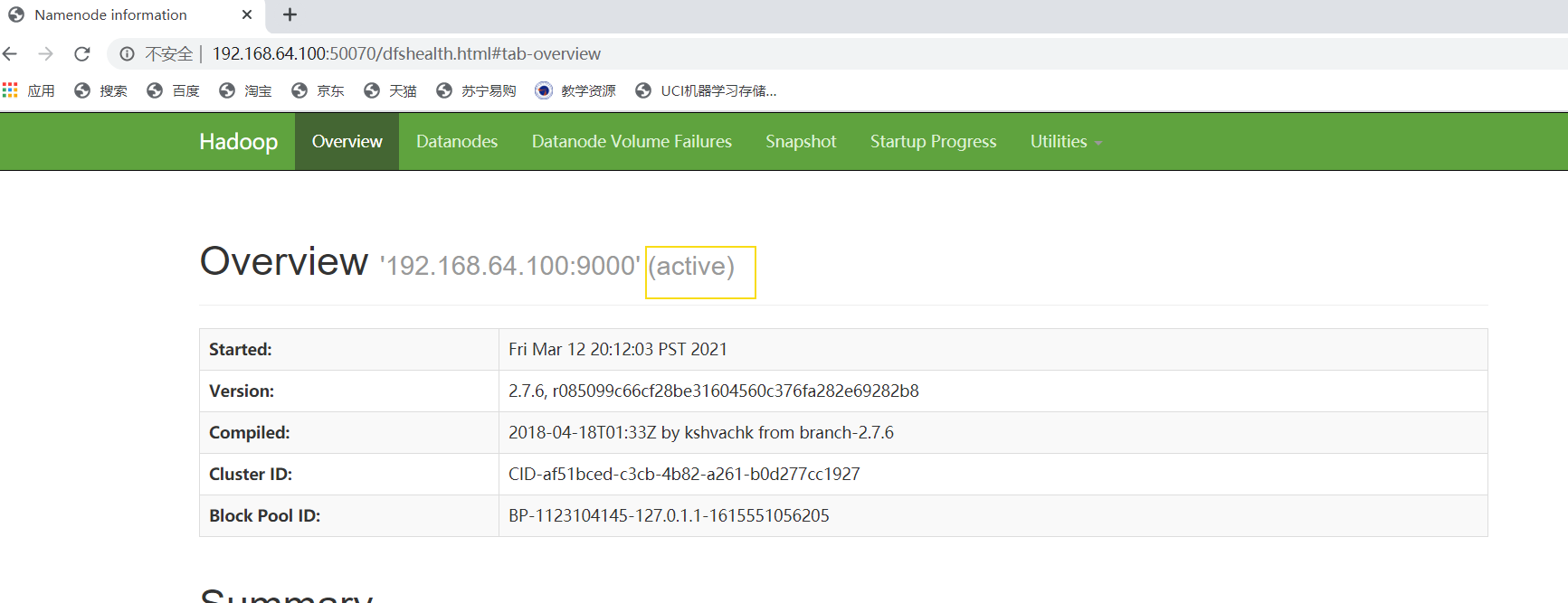Expand the Utilities dropdown menu
The height and width of the screenshot is (603, 1568).
click(x=1066, y=142)
